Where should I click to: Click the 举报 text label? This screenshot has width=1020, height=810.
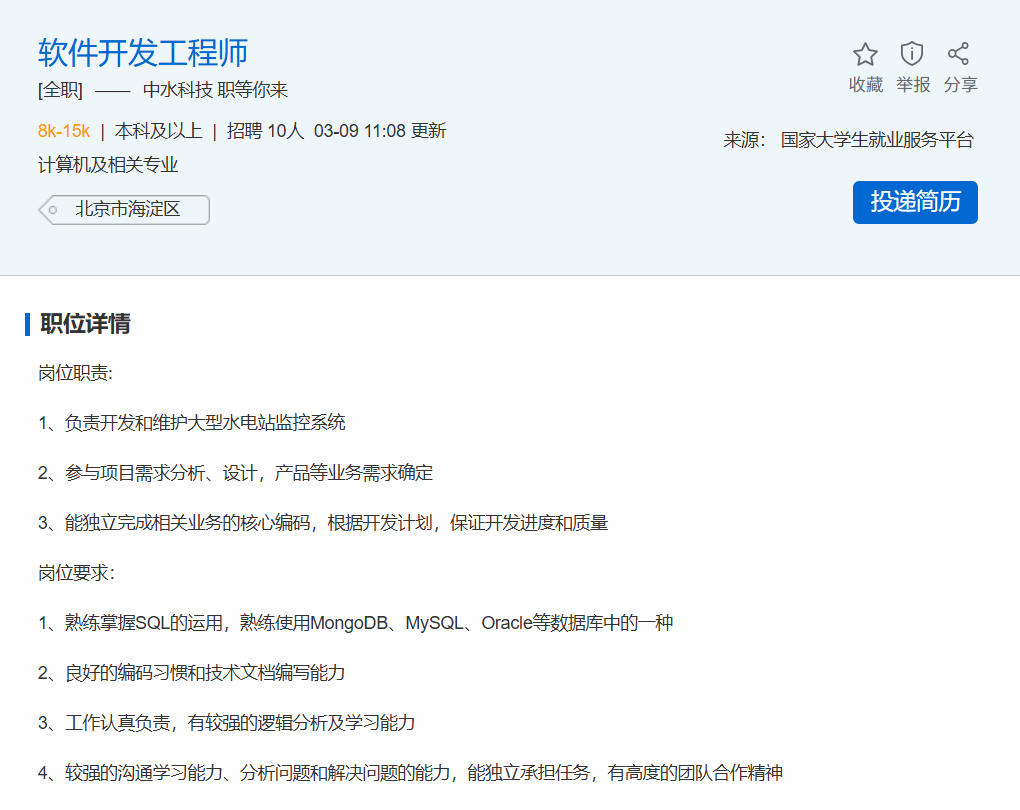[x=912, y=85]
